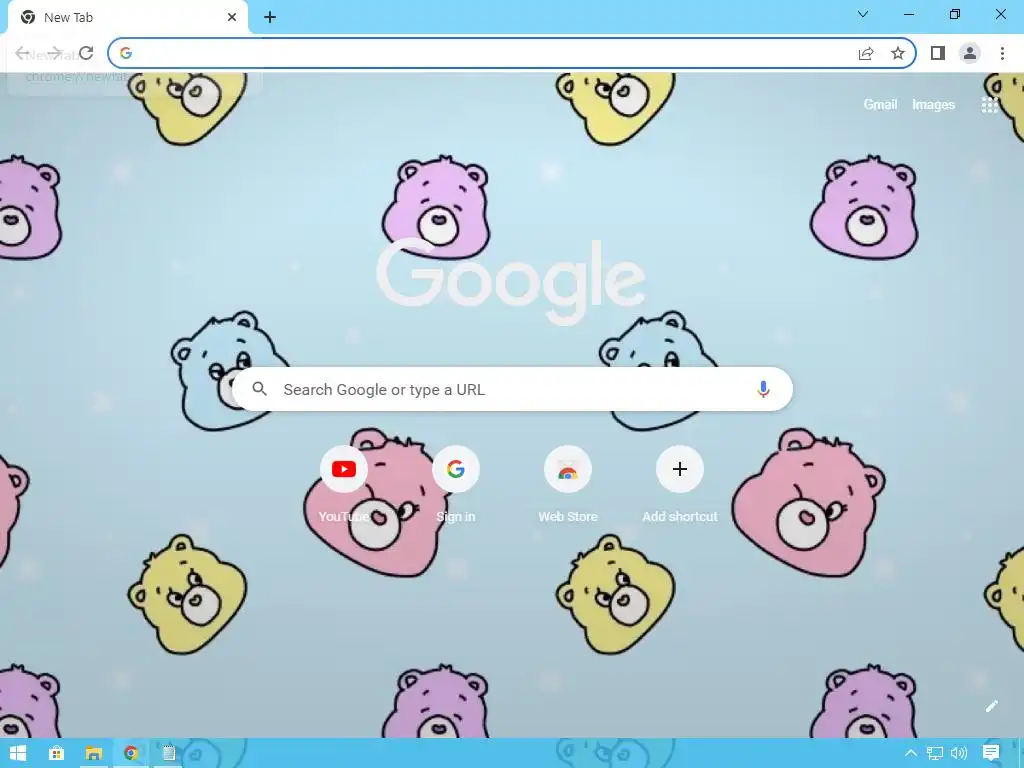Open File Explorer from the taskbar
The image size is (1024, 768).
click(93, 753)
